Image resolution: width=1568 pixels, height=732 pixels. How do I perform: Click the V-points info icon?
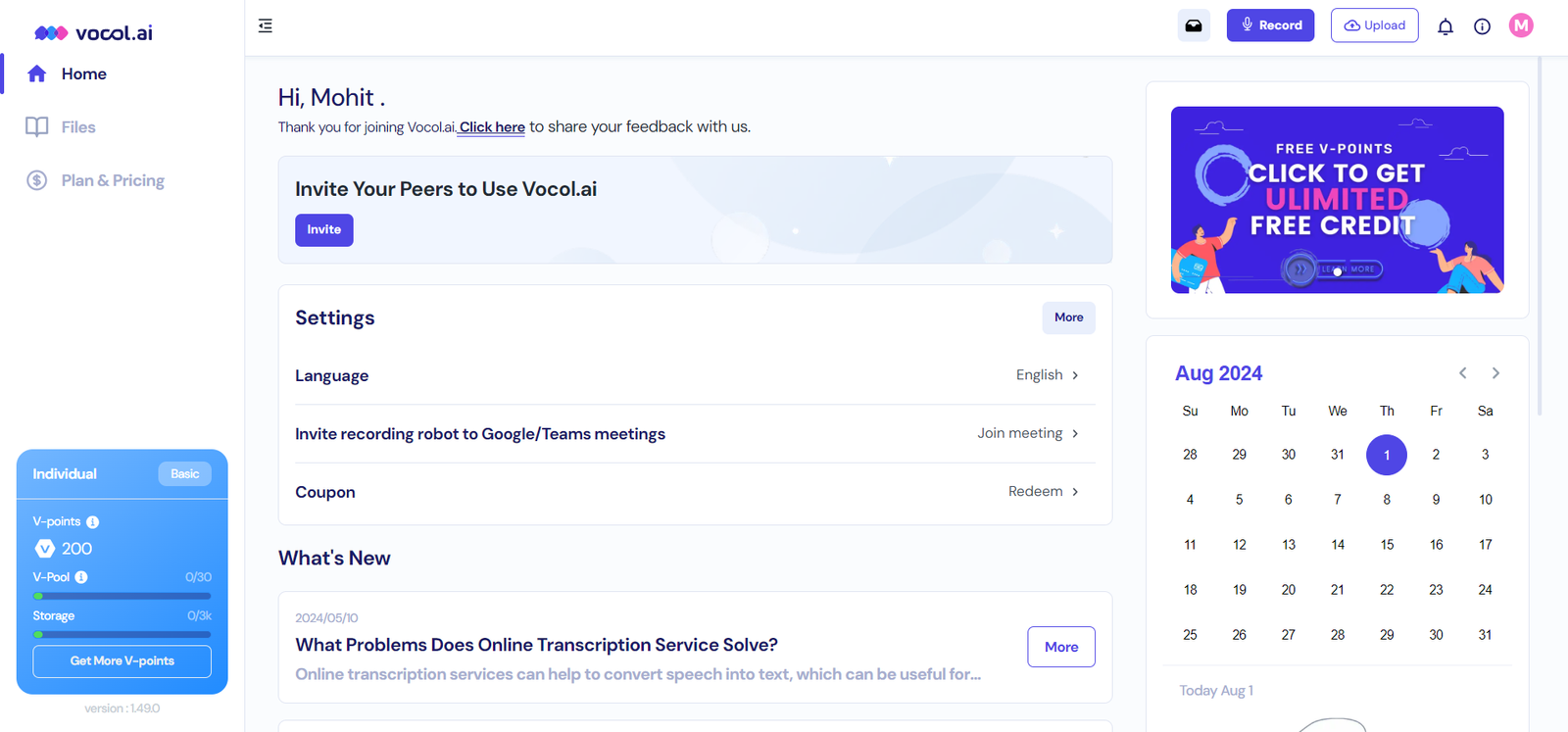93,522
